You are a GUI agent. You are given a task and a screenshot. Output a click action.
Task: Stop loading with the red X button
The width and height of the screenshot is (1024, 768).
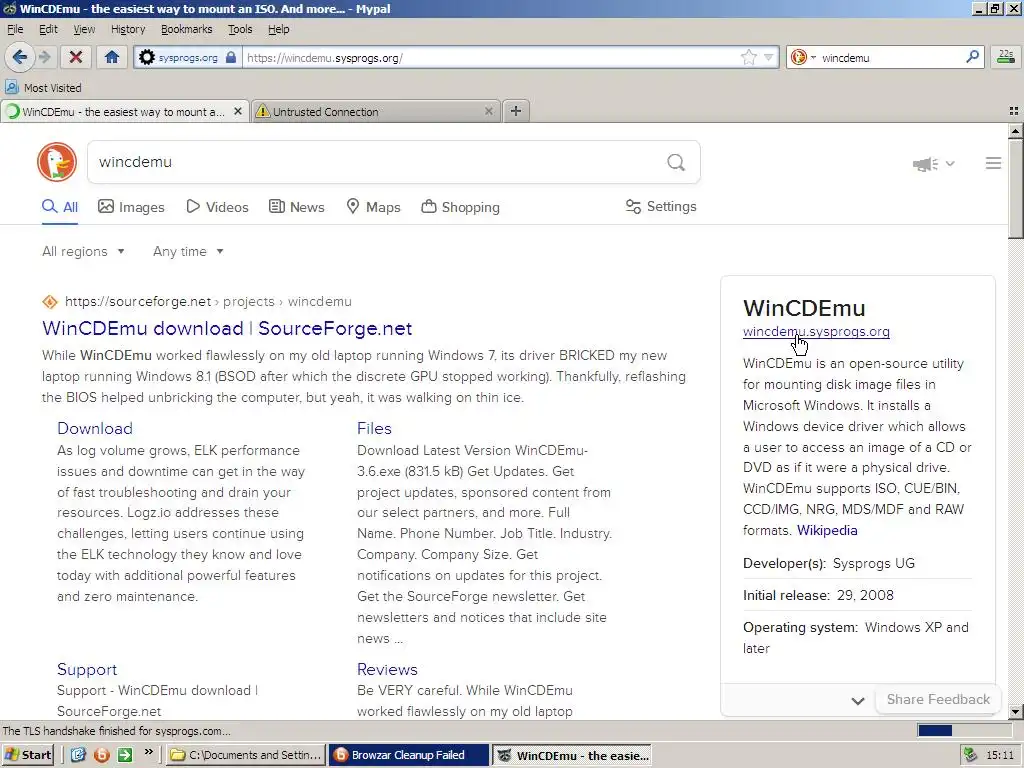[76, 57]
